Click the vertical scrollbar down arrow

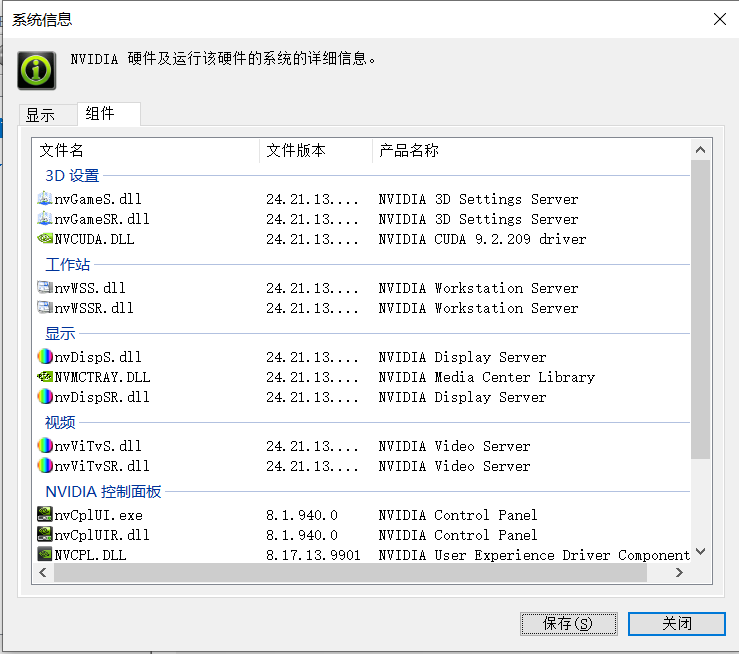(700, 551)
